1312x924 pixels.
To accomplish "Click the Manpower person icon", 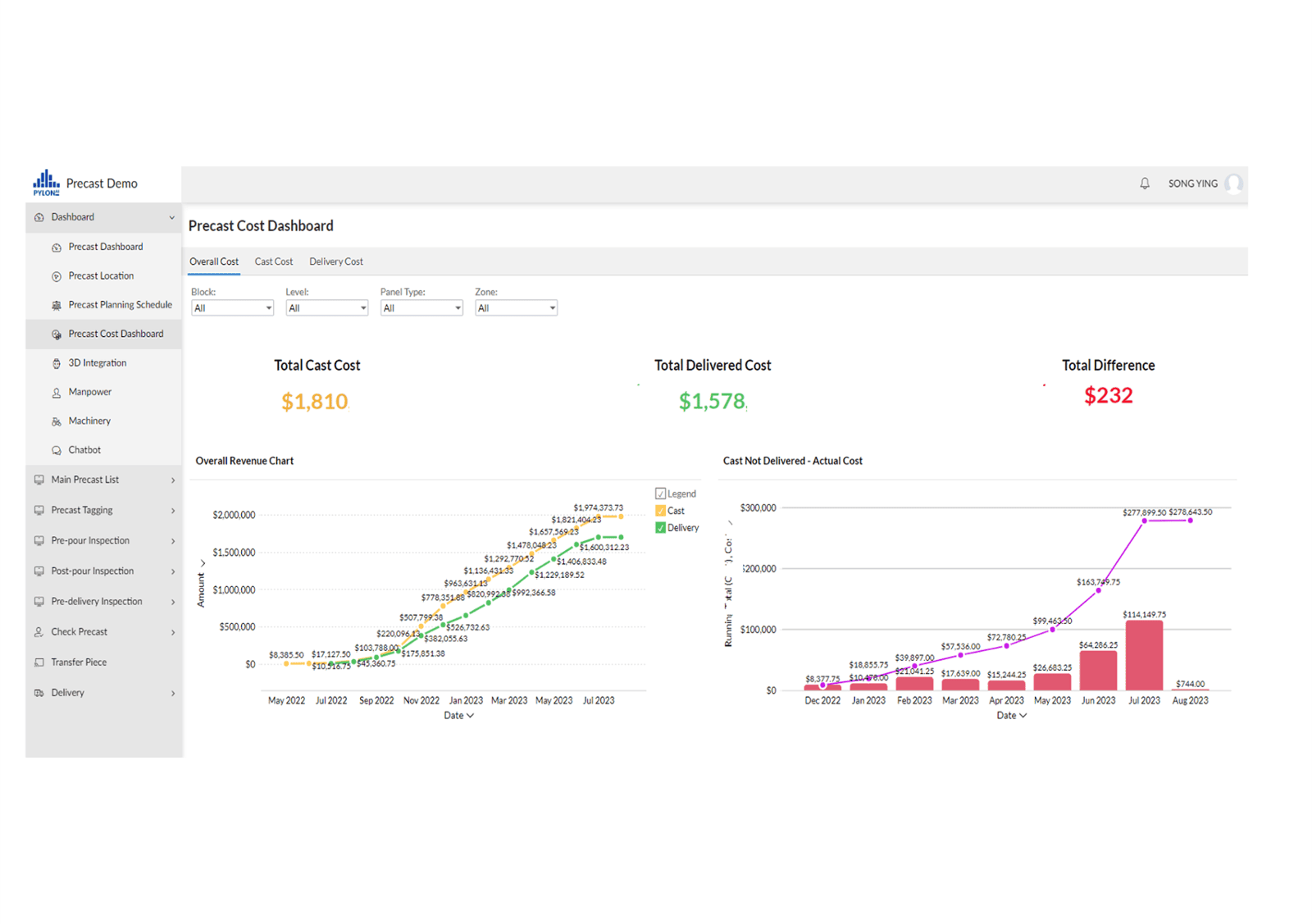I will [x=57, y=393].
